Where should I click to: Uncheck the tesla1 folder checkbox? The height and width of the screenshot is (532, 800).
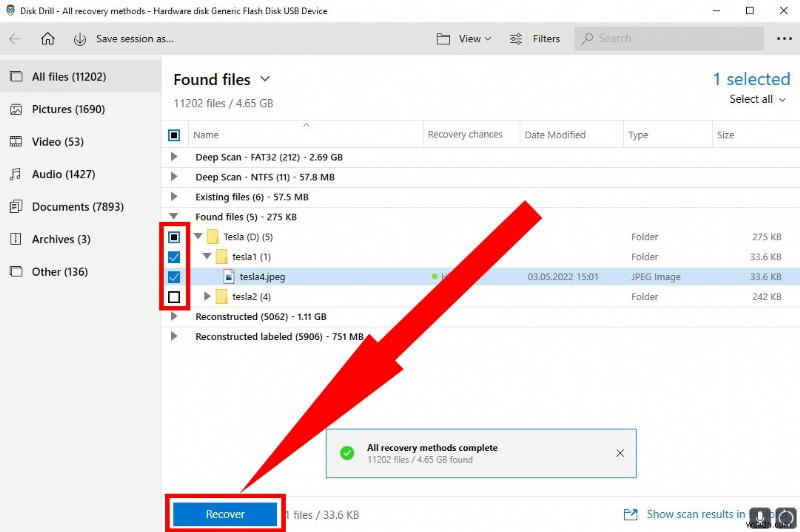pyautogui.click(x=174, y=257)
